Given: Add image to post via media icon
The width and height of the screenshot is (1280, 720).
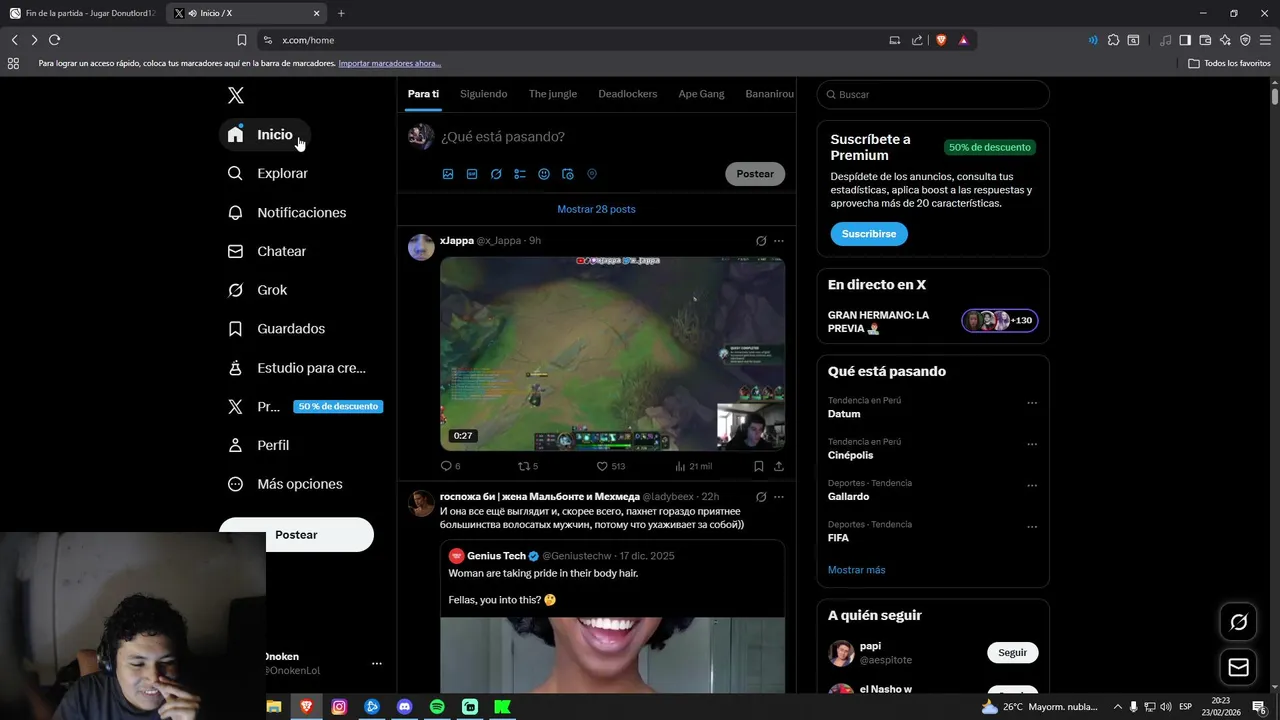Looking at the screenshot, I should click(x=448, y=174).
